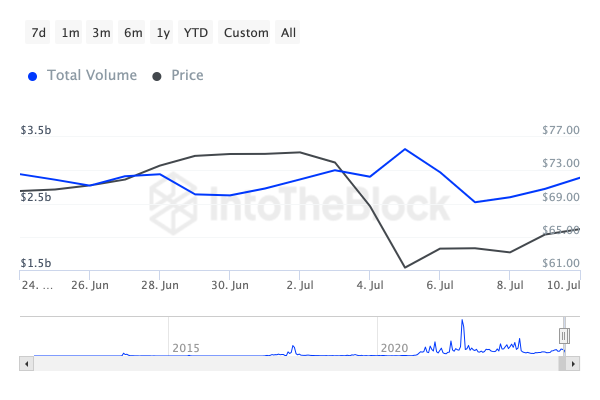600x400 pixels.
Task: Click the navigator left scroll arrow
Action: pyautogui.click(x=25, y=364)
